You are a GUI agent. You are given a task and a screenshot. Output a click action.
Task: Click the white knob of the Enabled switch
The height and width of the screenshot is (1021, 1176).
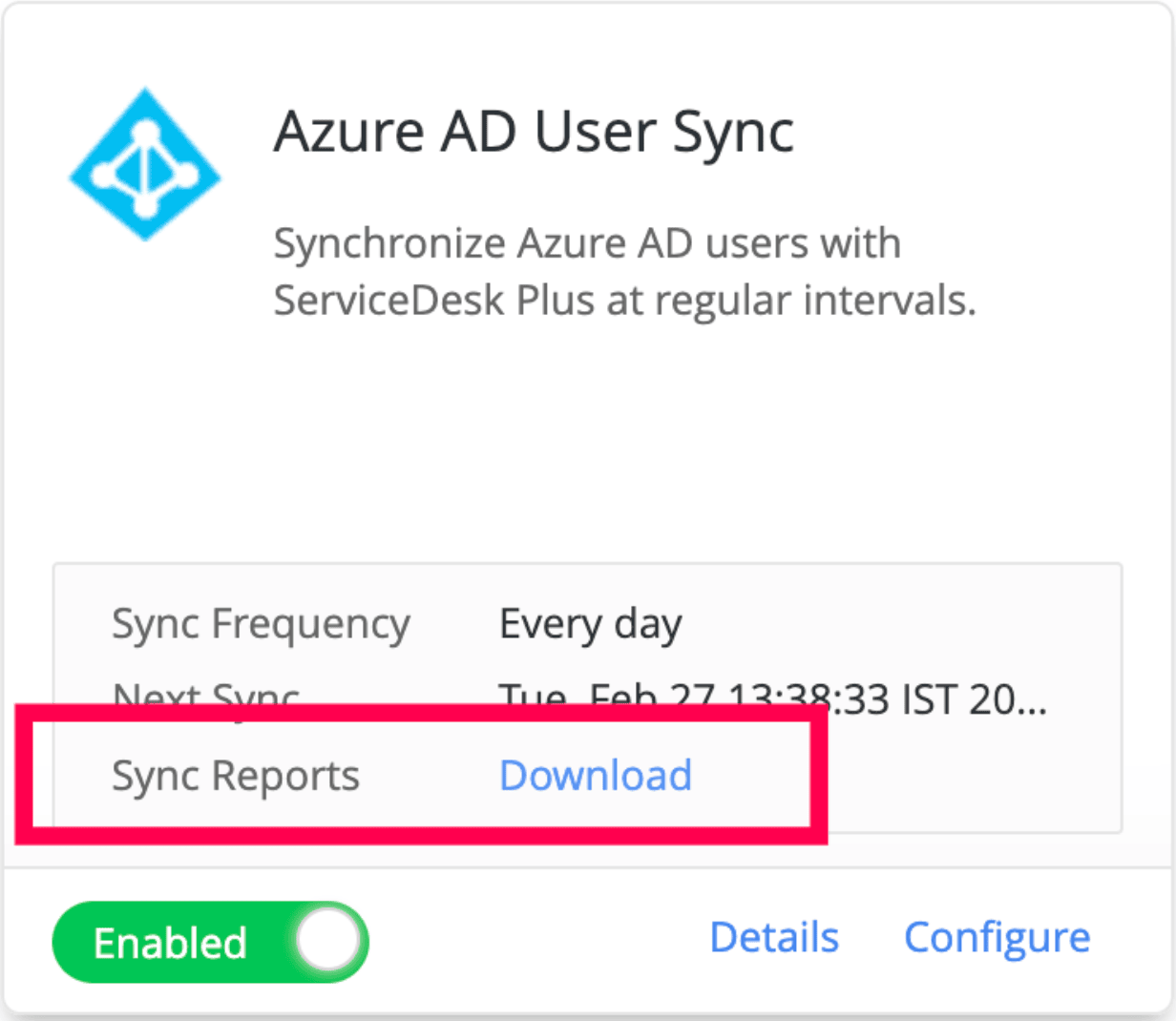327,941
